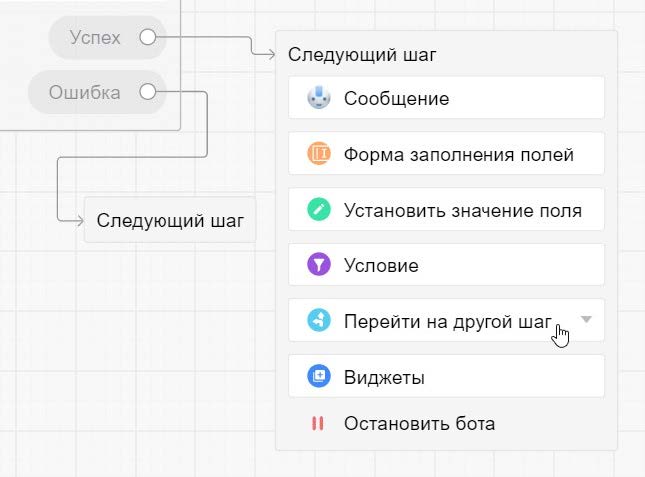The image size is (645, 477).
Task: Click the Перейти на другой шаг label
Action: coord(446,321)
